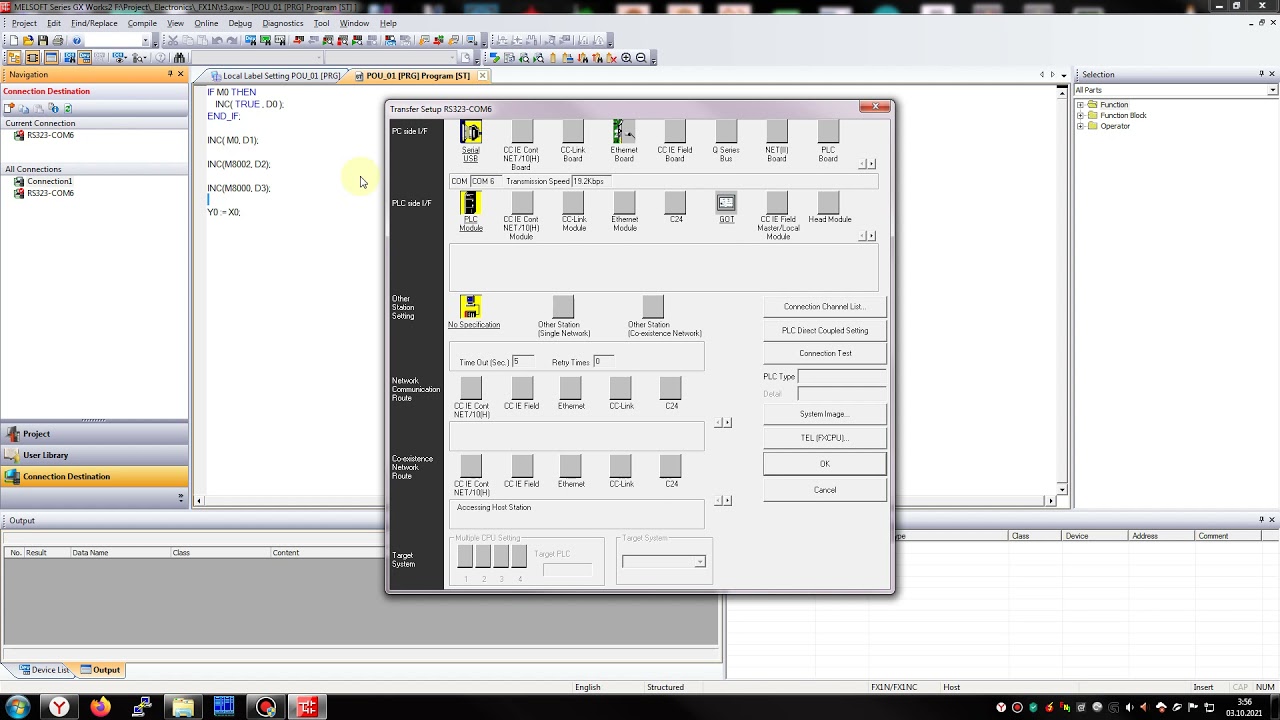Expand the navigation panel bottom chevron

click(x=181, y=497)
